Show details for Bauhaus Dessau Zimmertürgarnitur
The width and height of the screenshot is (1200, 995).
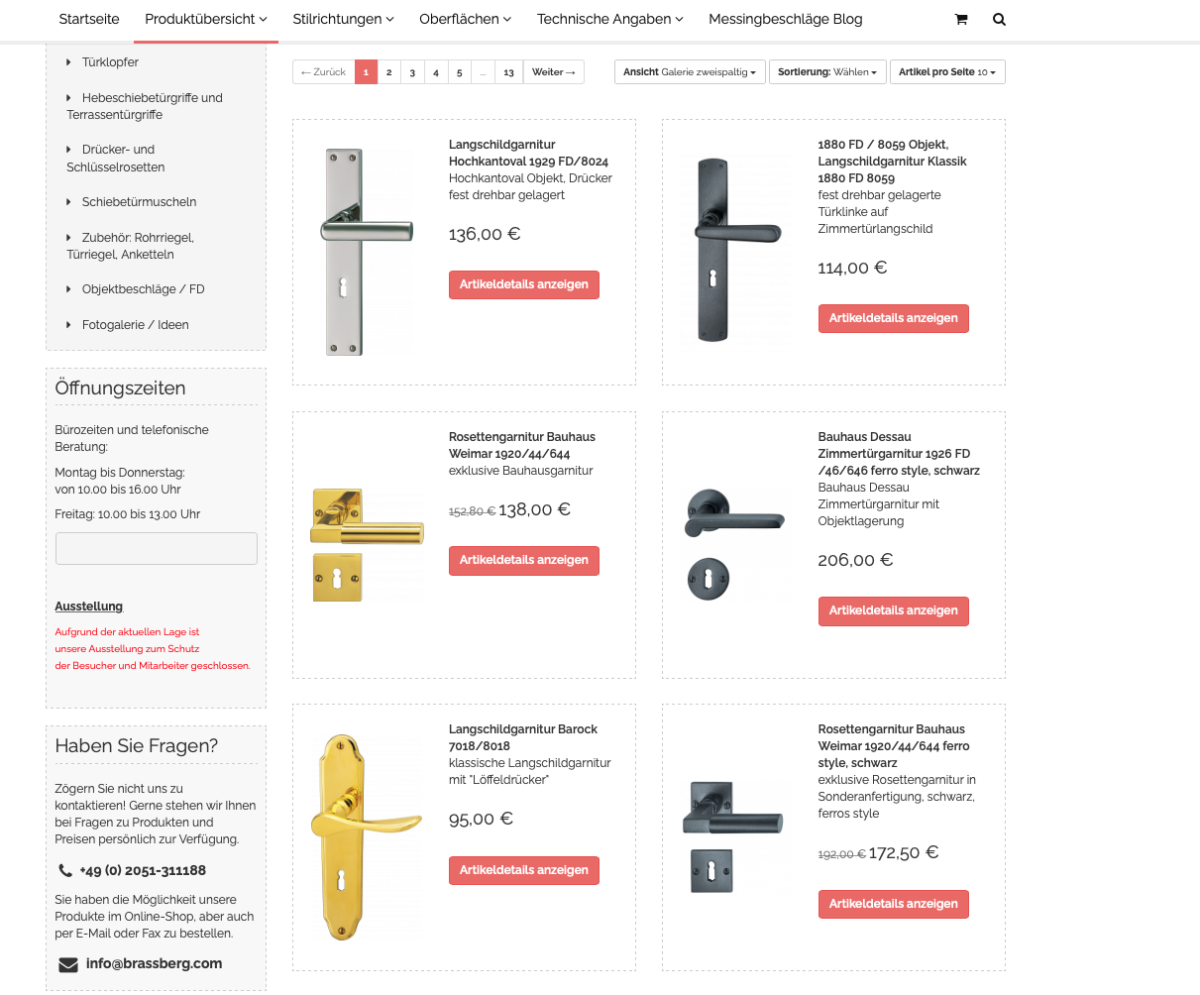(893, 611)
